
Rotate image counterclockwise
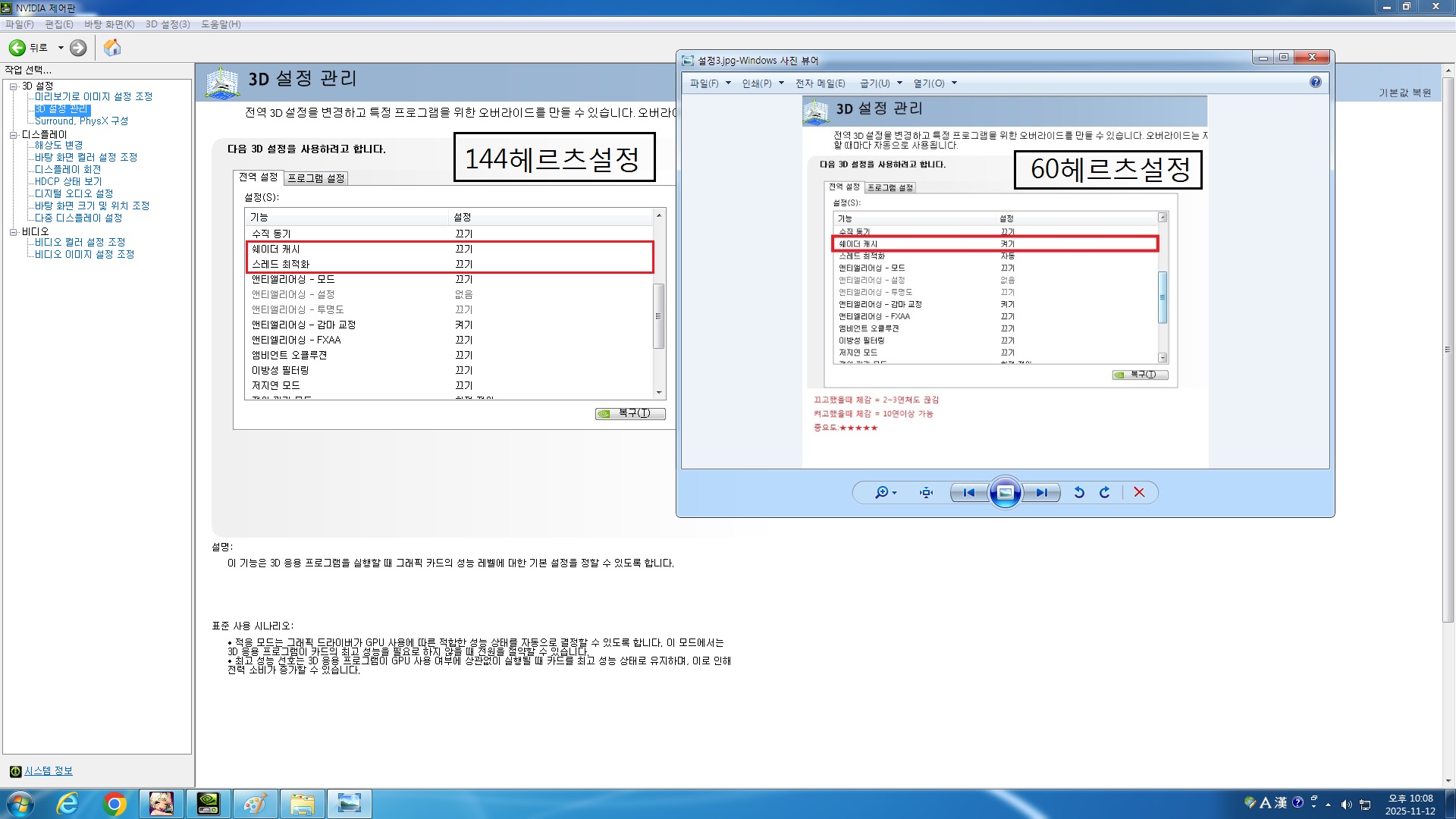point(1079,493)
